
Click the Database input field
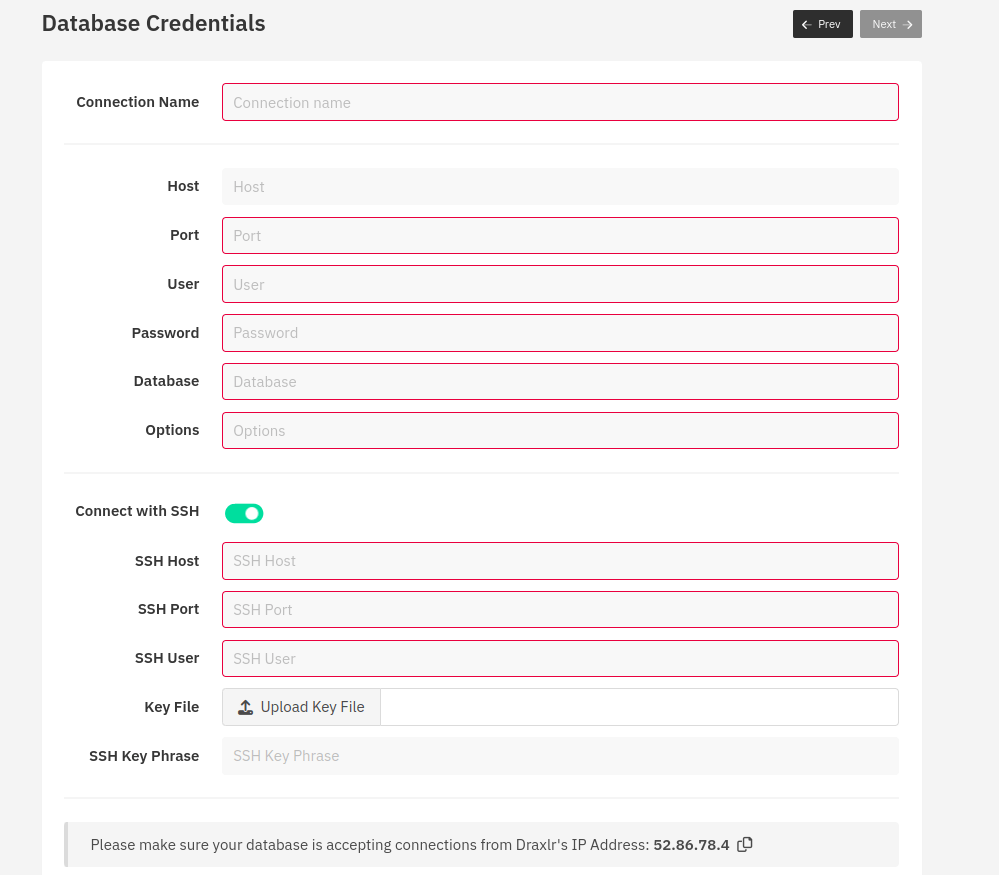pyautogui.click(x=560, y=382)
